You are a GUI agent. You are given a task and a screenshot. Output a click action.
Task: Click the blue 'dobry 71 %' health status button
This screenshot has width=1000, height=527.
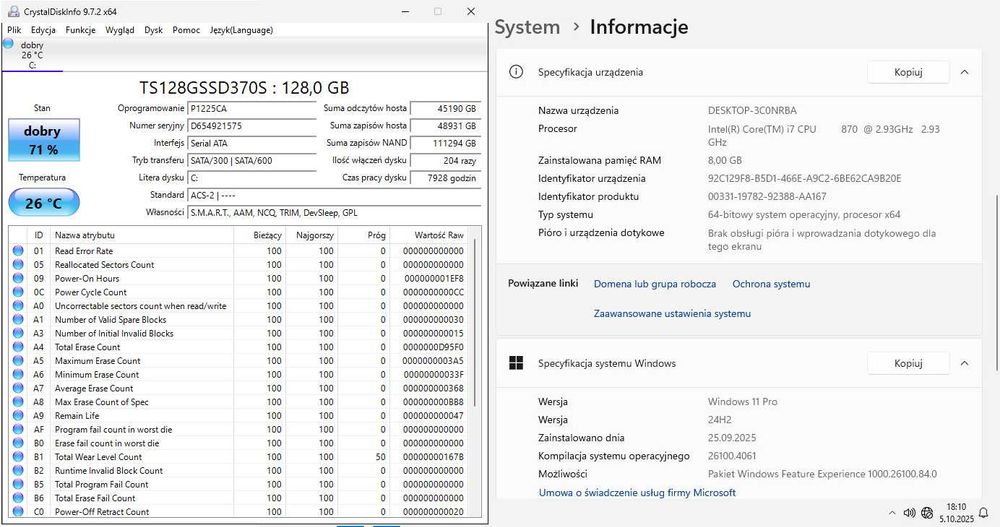tap(42, 140)
